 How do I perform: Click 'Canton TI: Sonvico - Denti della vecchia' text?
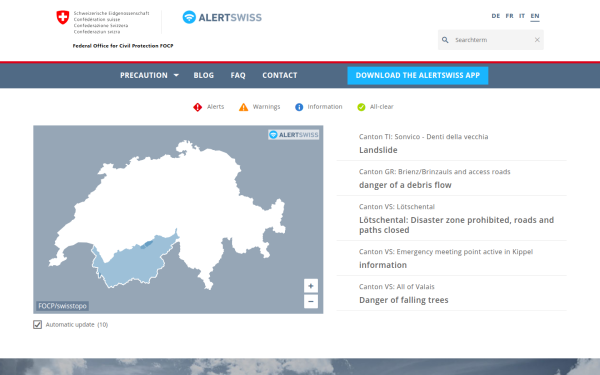424,137
